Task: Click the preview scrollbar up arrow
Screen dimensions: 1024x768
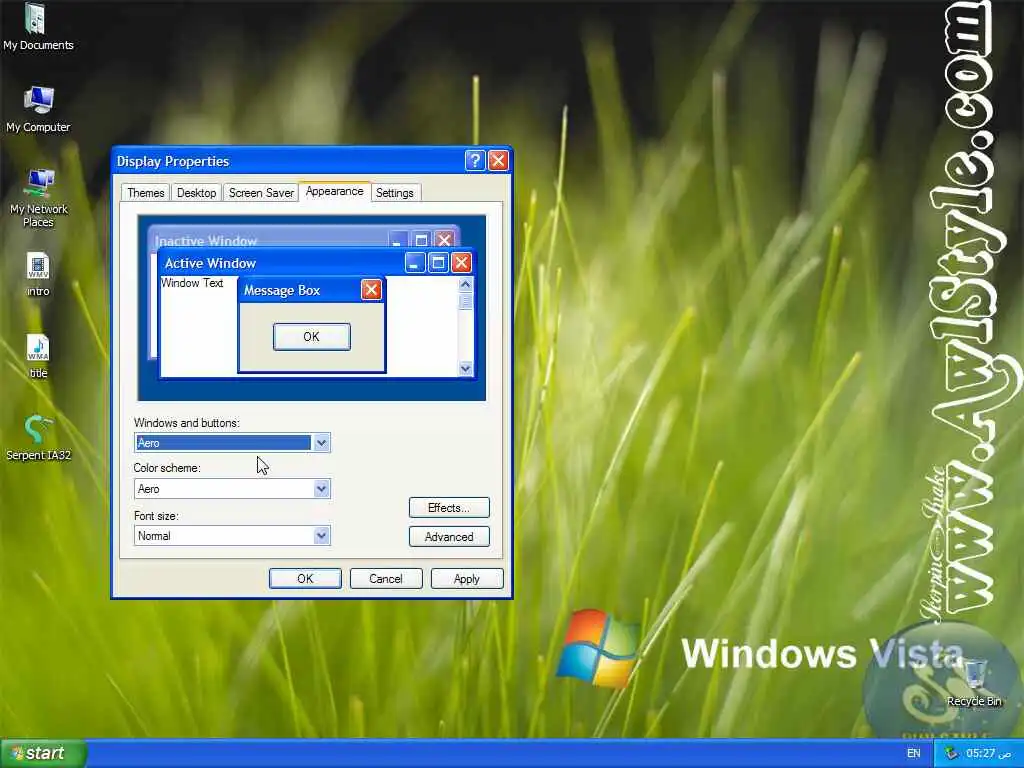Action: point(465,284)
